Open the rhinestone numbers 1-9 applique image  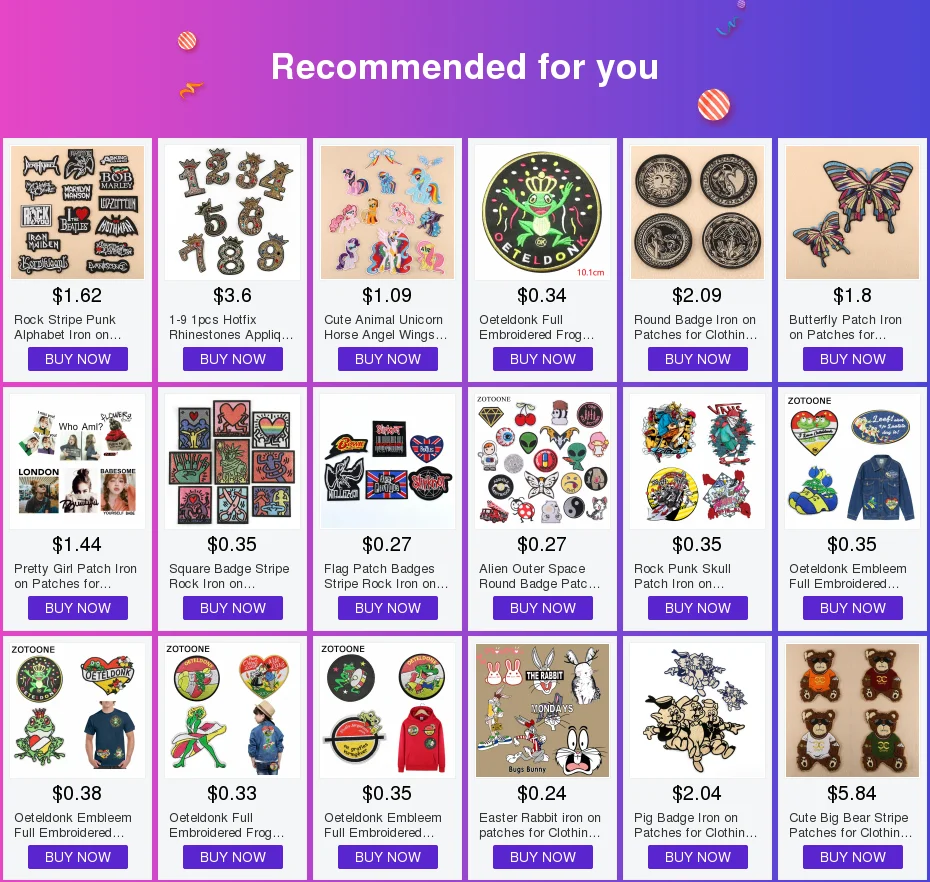[232, 212]
